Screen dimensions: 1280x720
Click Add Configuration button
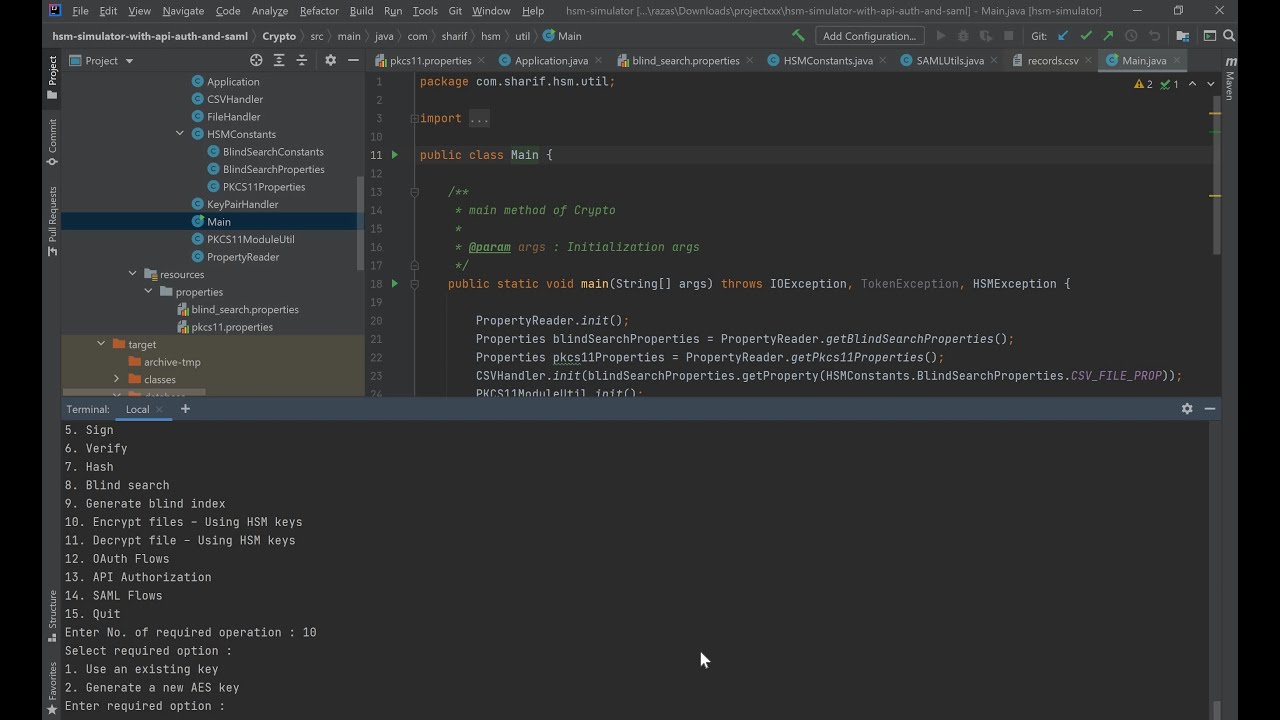click(x=869, y=36)
